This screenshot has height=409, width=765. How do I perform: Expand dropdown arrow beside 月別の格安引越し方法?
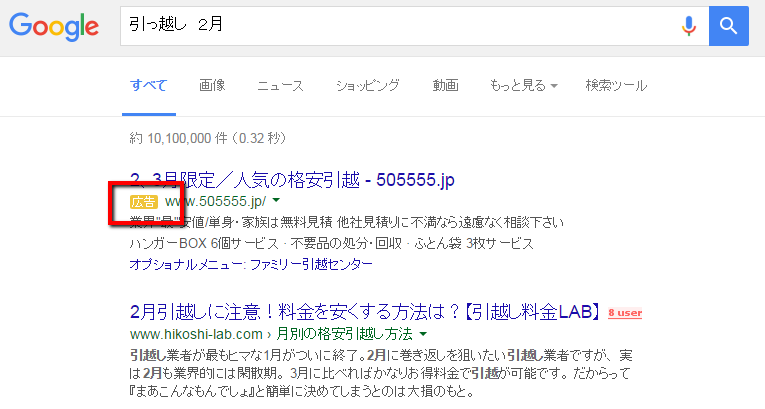tap(423, 334)
